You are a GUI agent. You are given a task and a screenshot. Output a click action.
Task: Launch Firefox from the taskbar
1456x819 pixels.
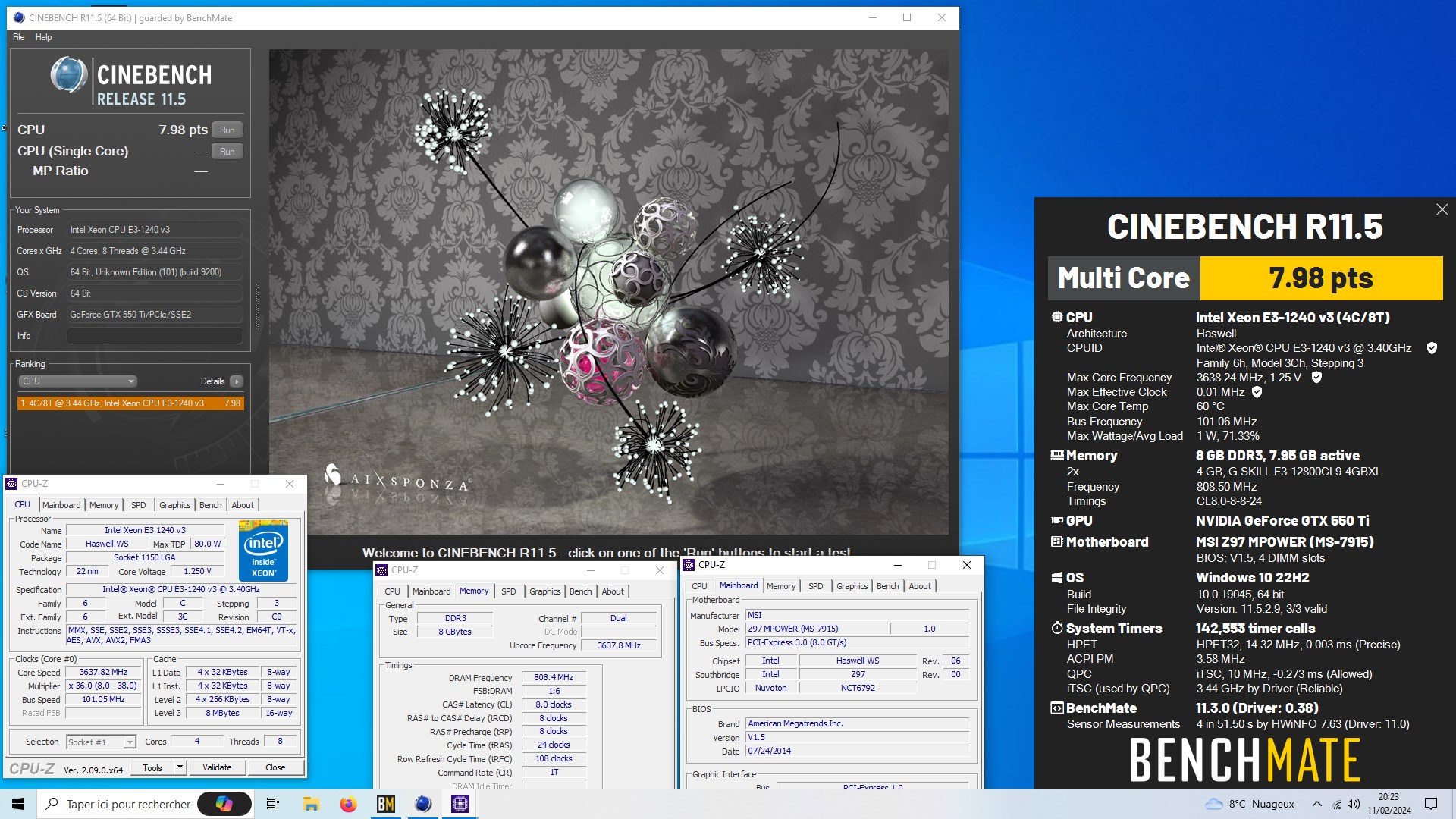tap(348, 804)
